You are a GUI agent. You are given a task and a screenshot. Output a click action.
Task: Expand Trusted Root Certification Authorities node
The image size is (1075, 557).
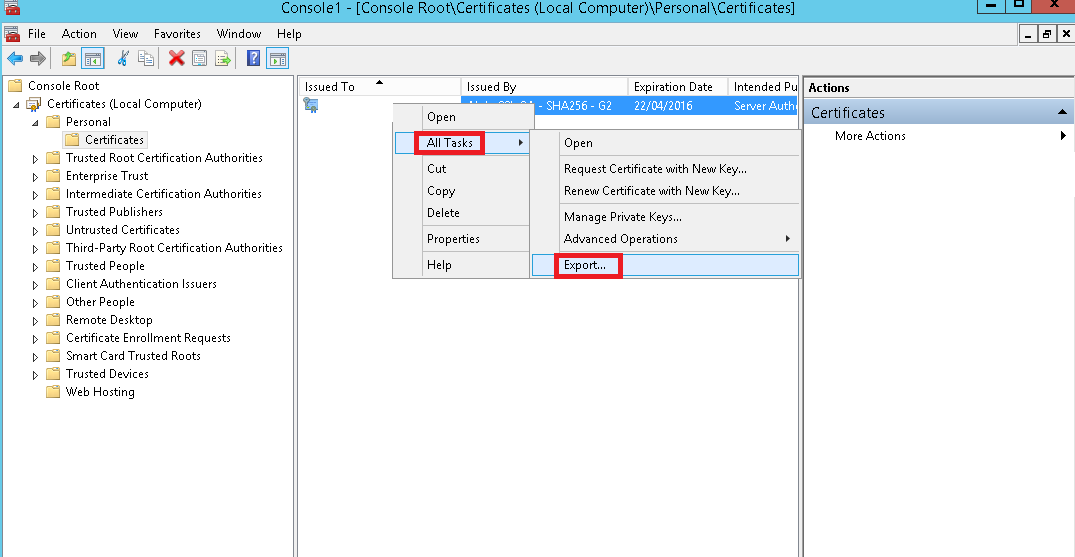click(36, 158)
